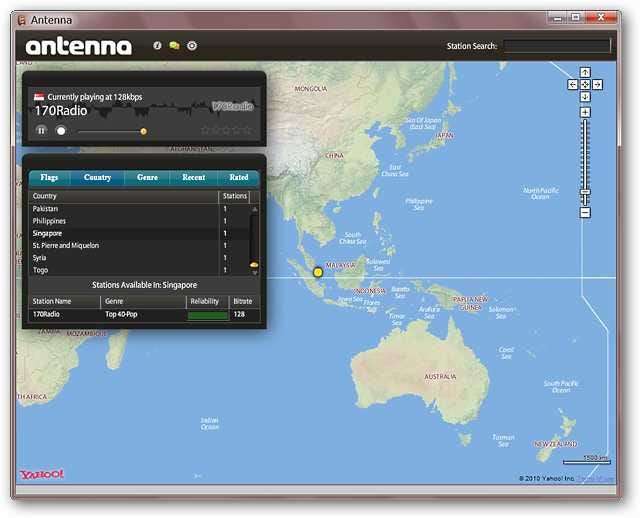Open the chat bubbles icon in header

click(x=174, y=46)
